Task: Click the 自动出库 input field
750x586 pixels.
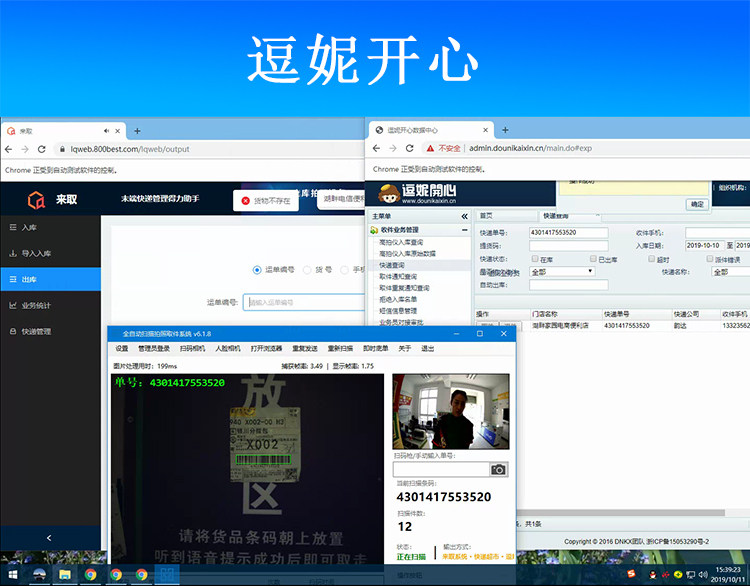Action: pyautogui.click(x=569, y=285)
